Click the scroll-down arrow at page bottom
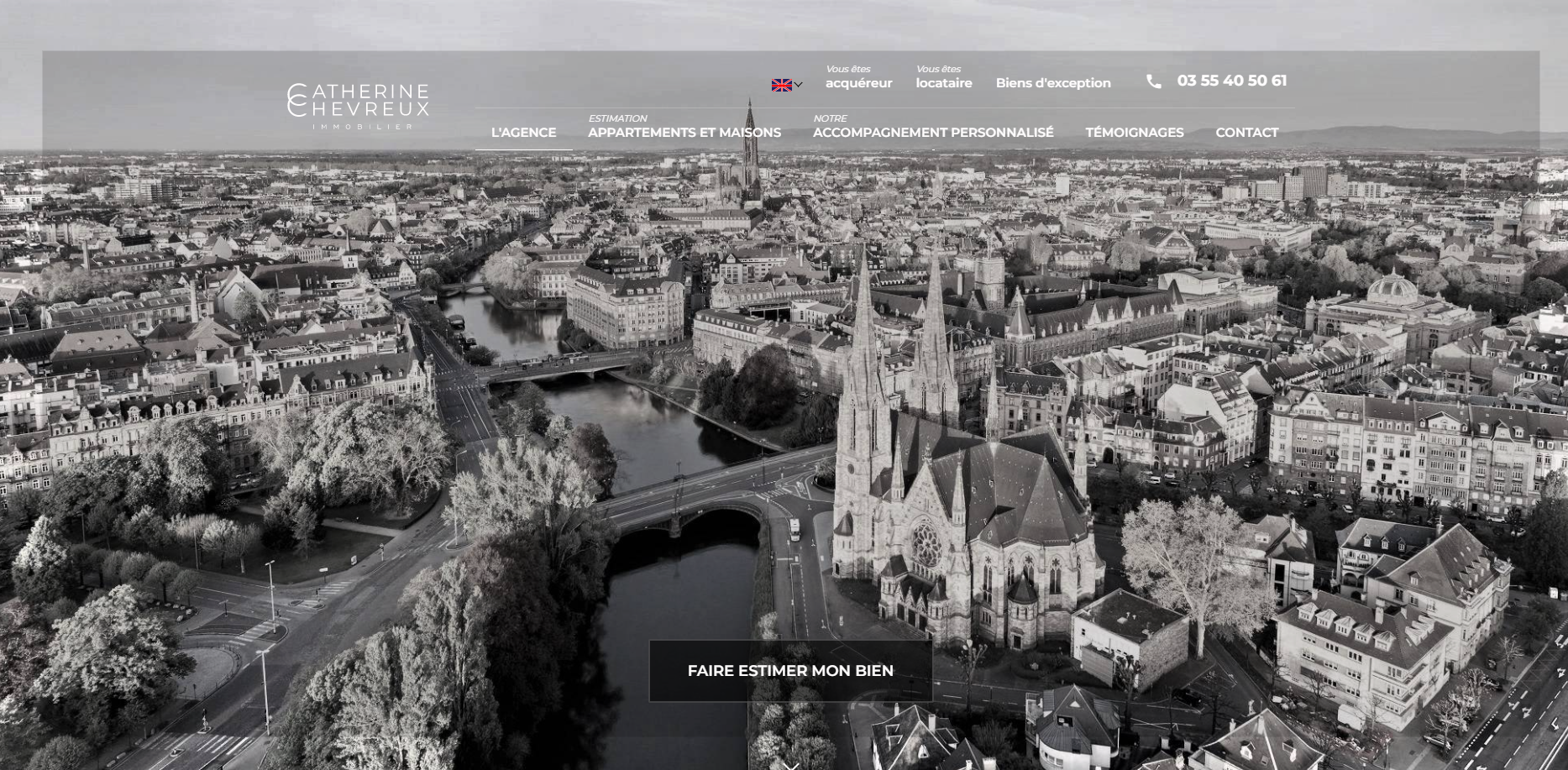 pyautogui.click(x=789, y=764)
